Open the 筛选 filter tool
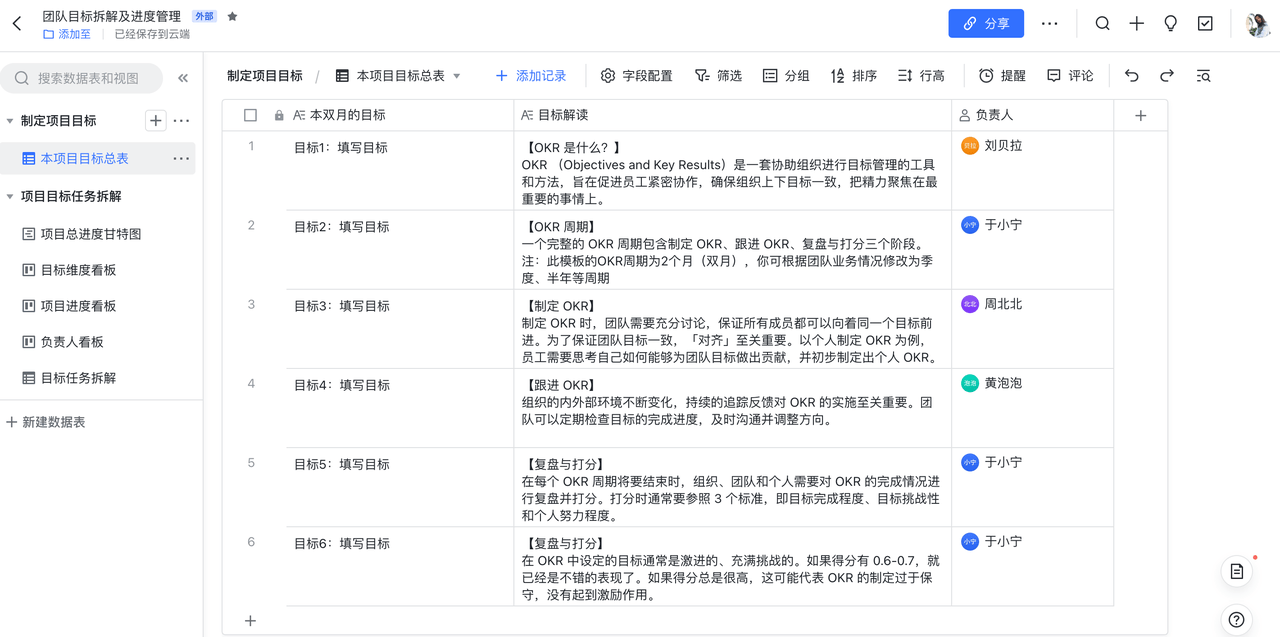 (718, 76)
